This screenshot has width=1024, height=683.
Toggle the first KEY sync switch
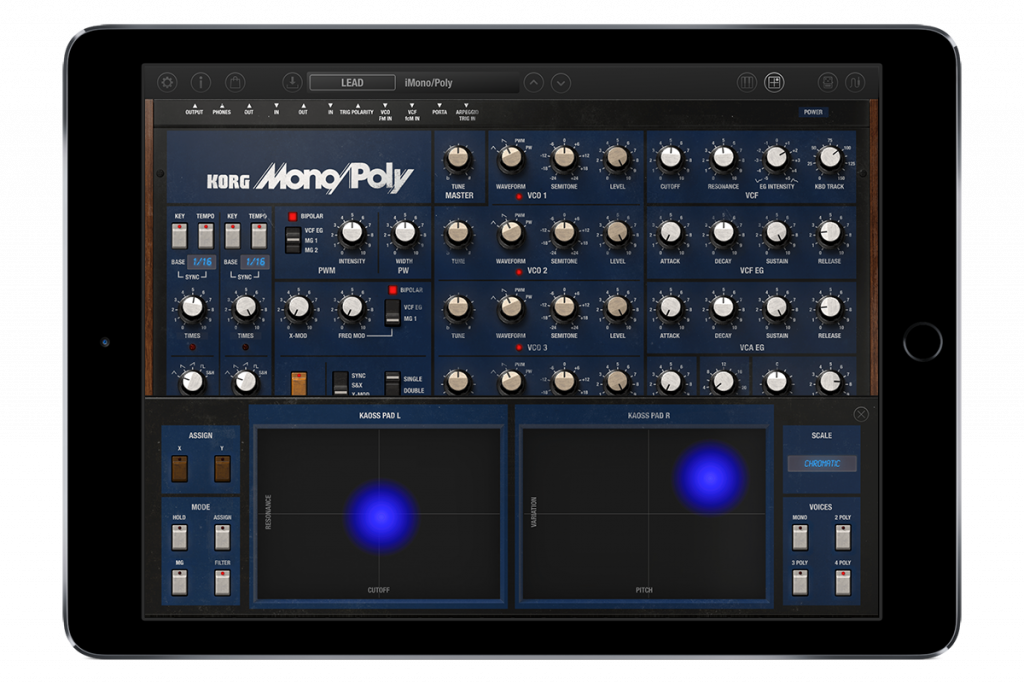180,235
